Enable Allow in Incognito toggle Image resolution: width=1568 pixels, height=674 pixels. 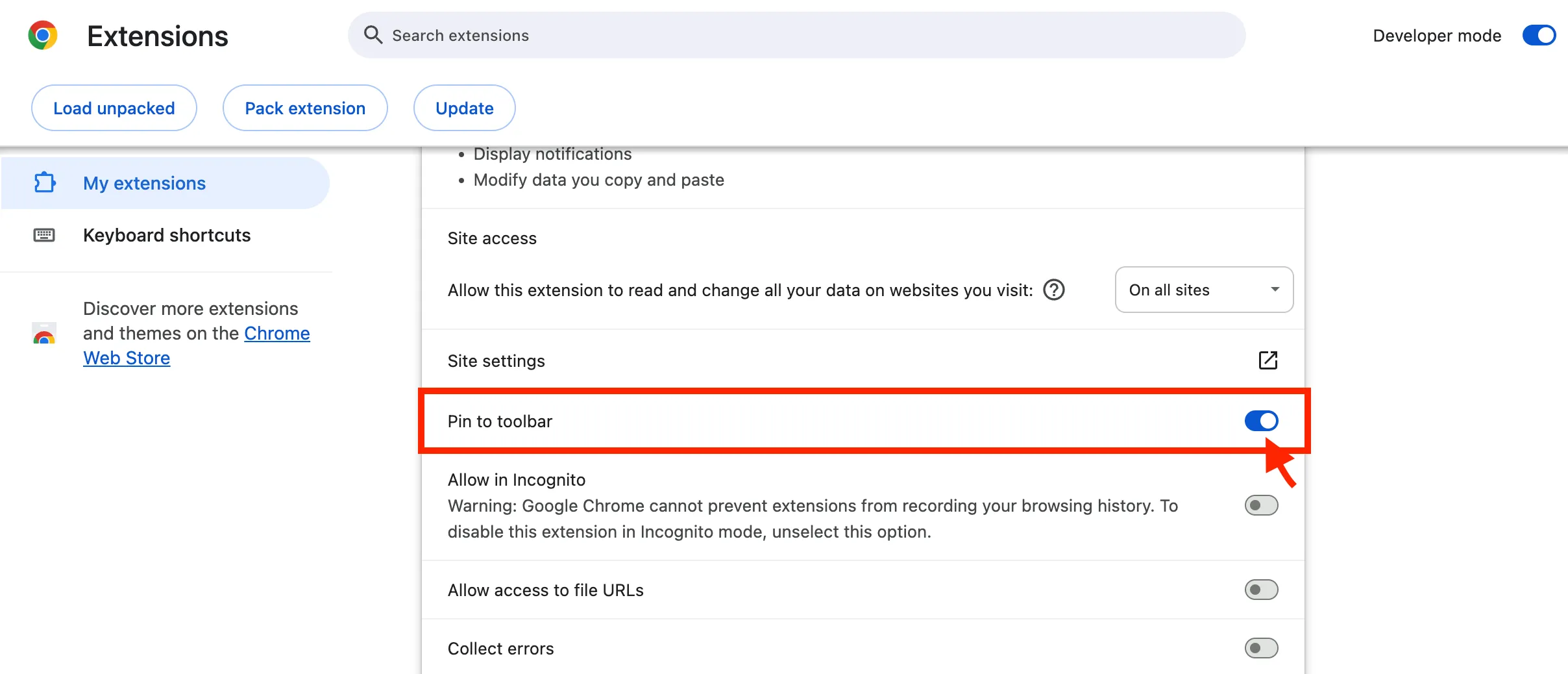click(1261, 505)
